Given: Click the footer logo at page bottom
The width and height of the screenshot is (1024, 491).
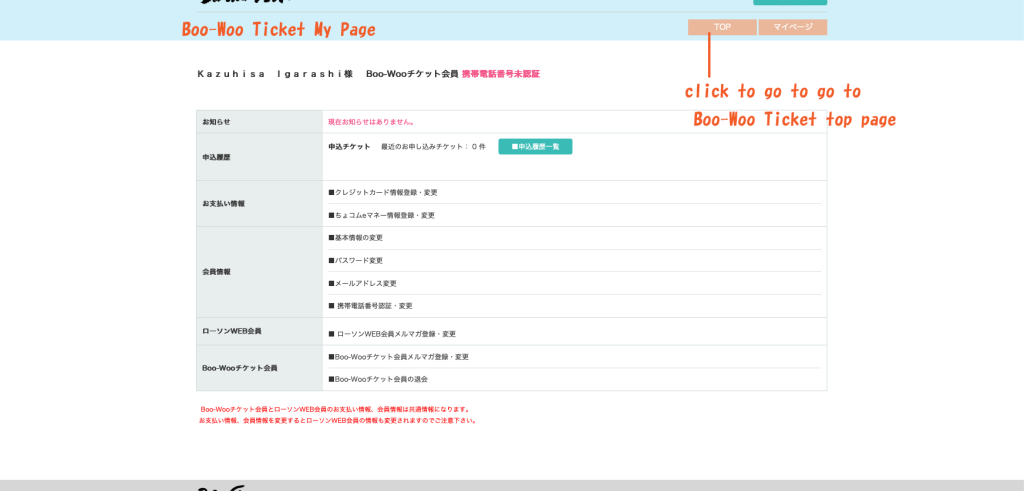Looking at the screenshot, I should tap(222, 487).
